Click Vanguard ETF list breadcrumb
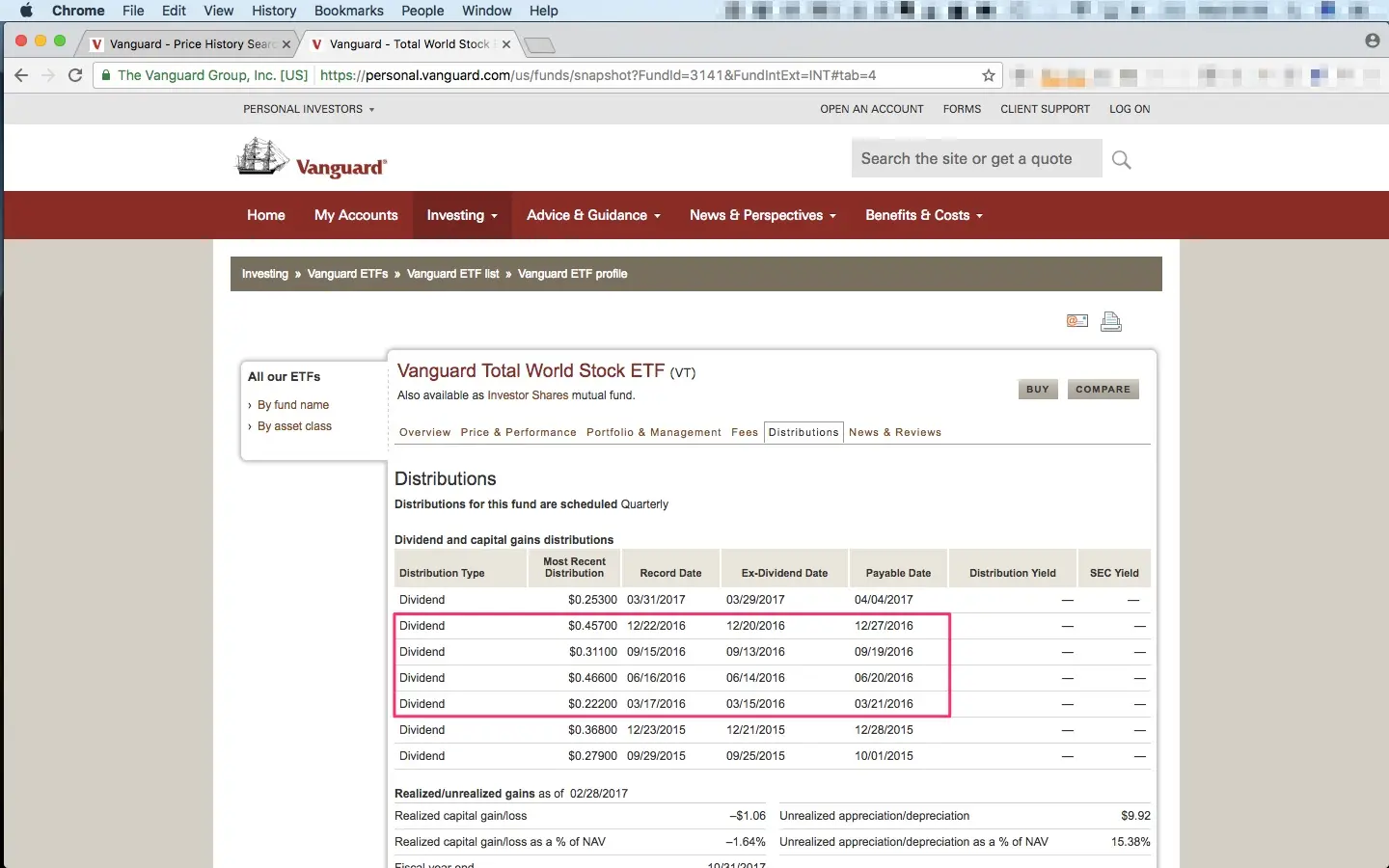 453,274
